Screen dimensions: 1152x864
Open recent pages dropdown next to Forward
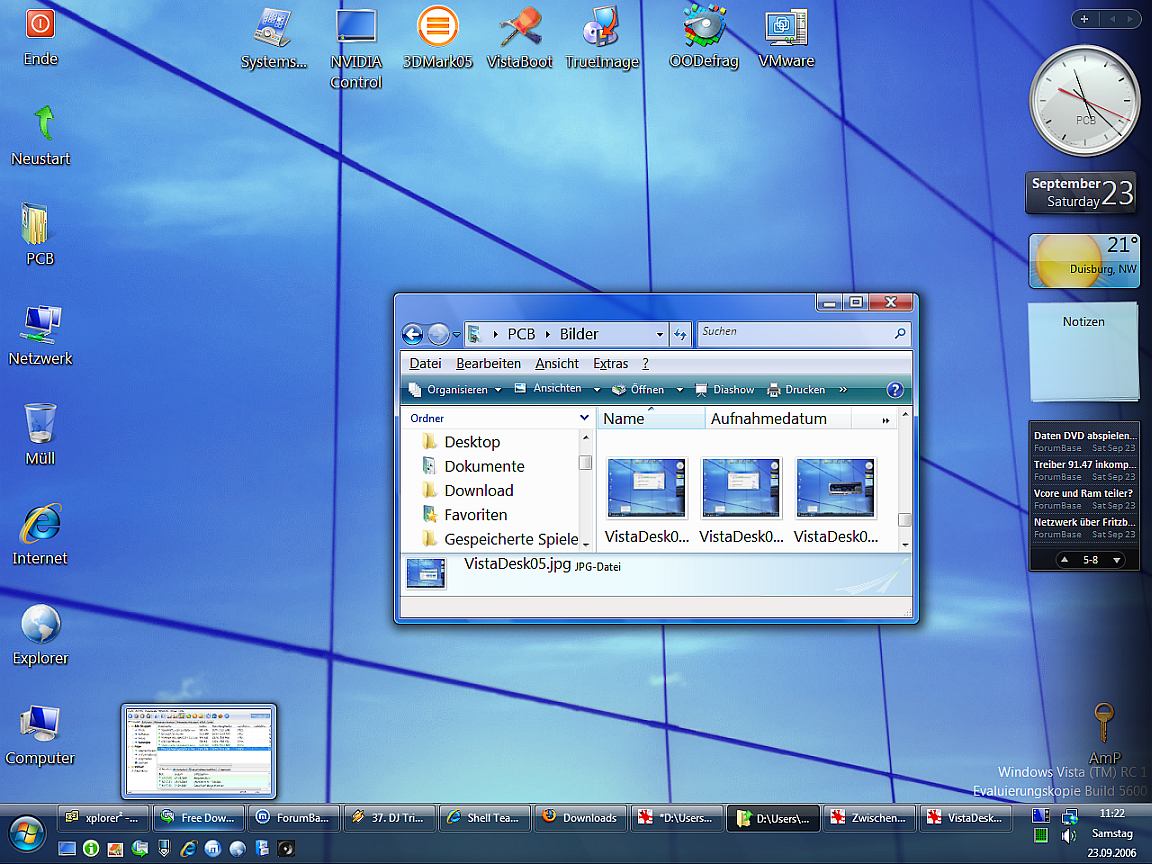[456, 335]
